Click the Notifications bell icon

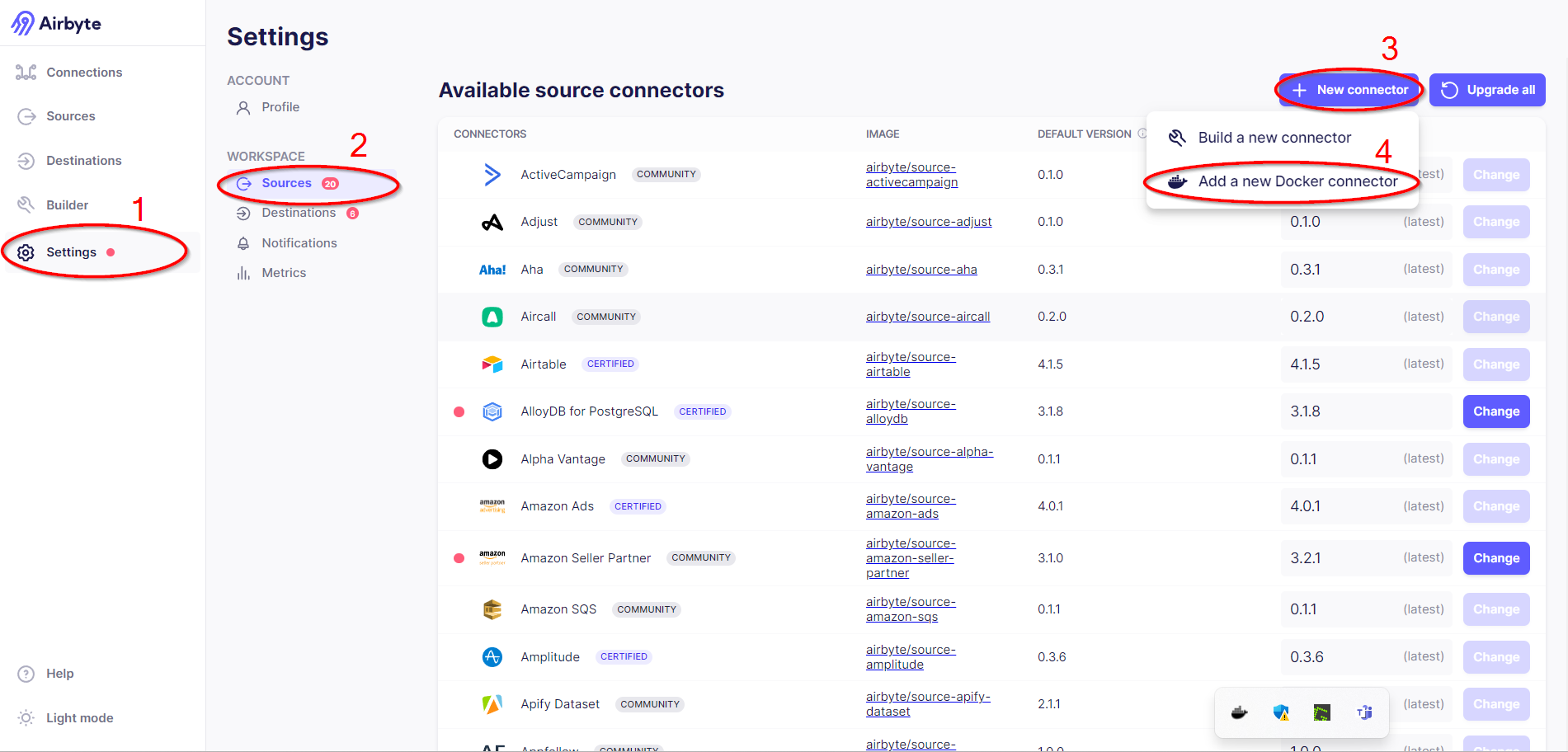(x=243, y=243)
